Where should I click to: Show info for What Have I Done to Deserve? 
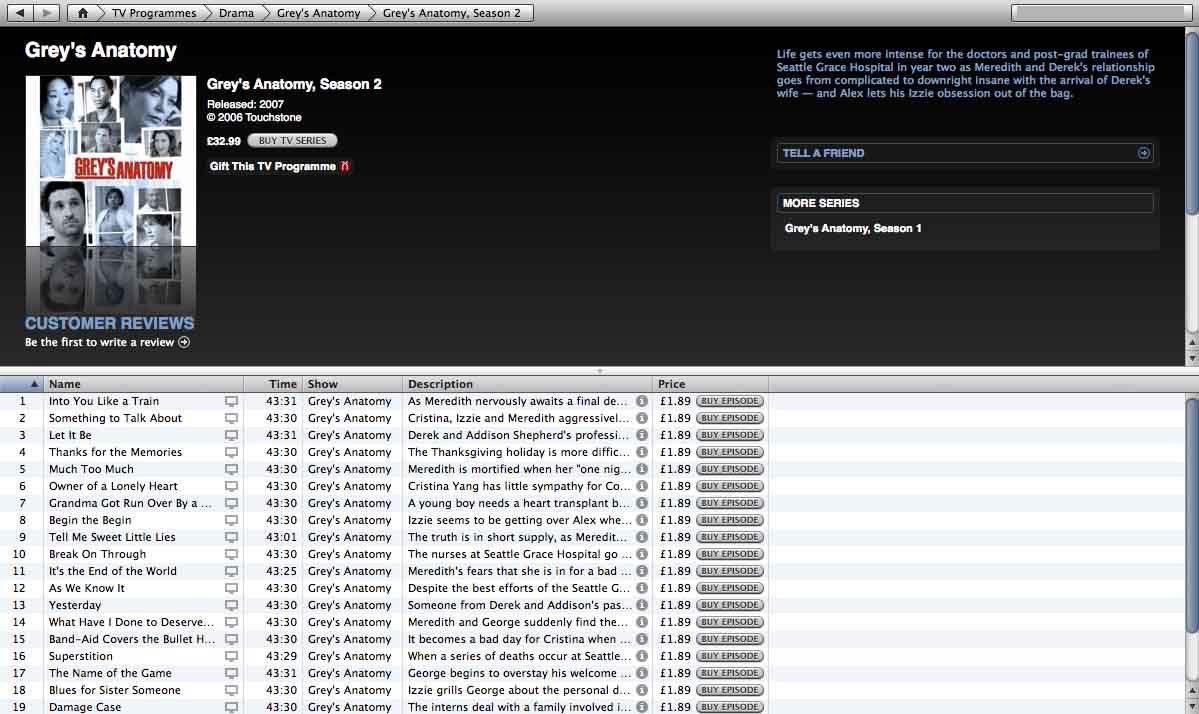(642, 622)
